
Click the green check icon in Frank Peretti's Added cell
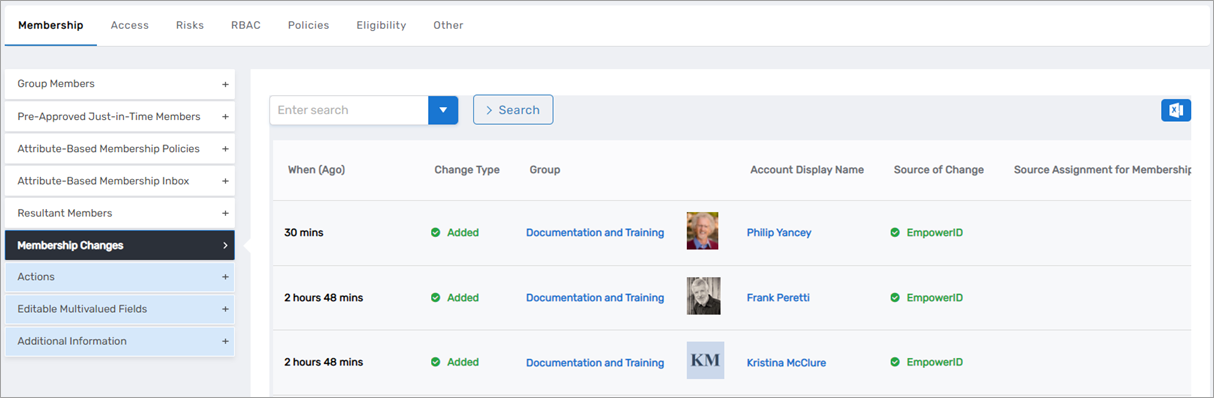coord(436,298)
